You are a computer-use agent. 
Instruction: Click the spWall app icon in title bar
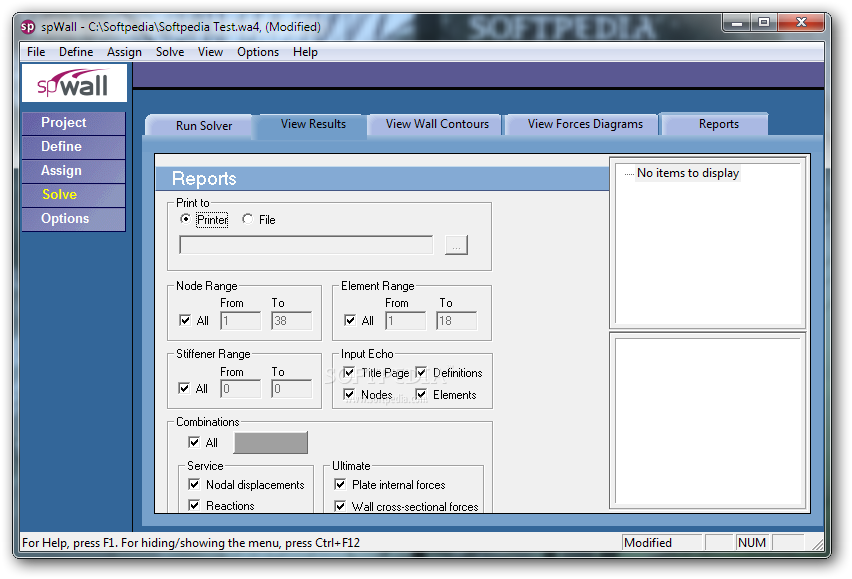point(28,27)
